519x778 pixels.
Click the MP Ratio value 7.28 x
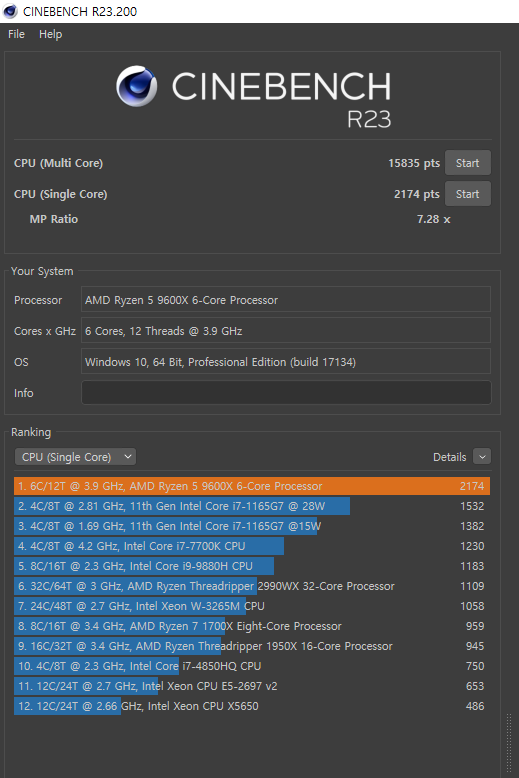point(433,219)
